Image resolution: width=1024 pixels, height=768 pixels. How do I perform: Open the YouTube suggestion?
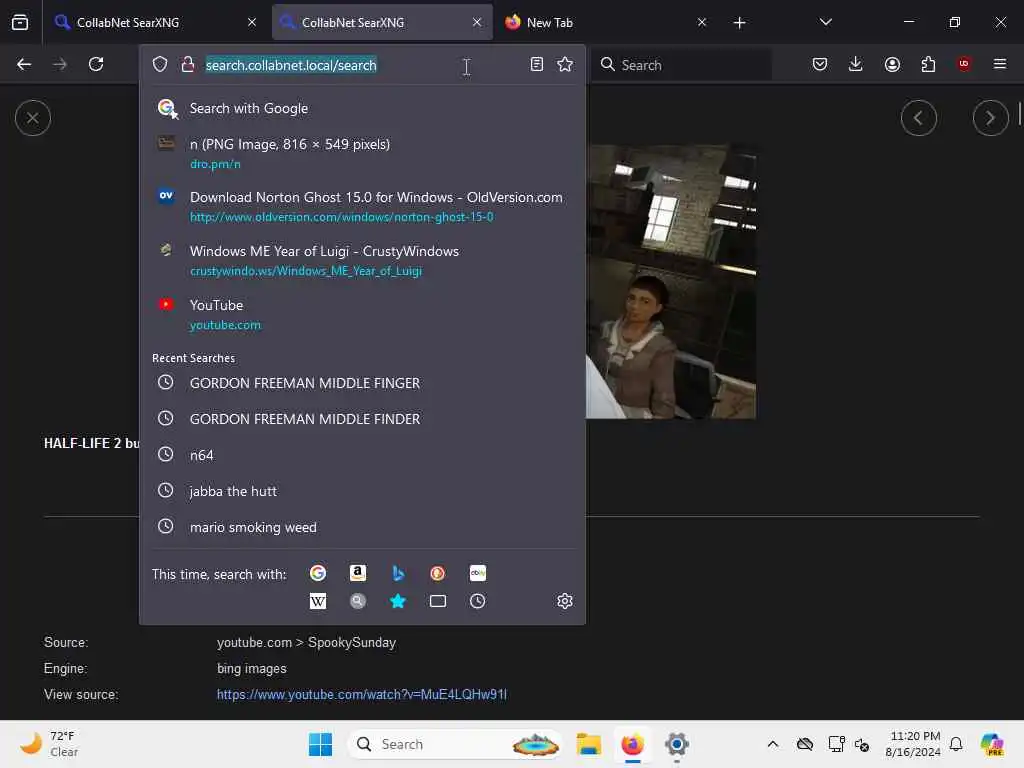click(362, 315)
